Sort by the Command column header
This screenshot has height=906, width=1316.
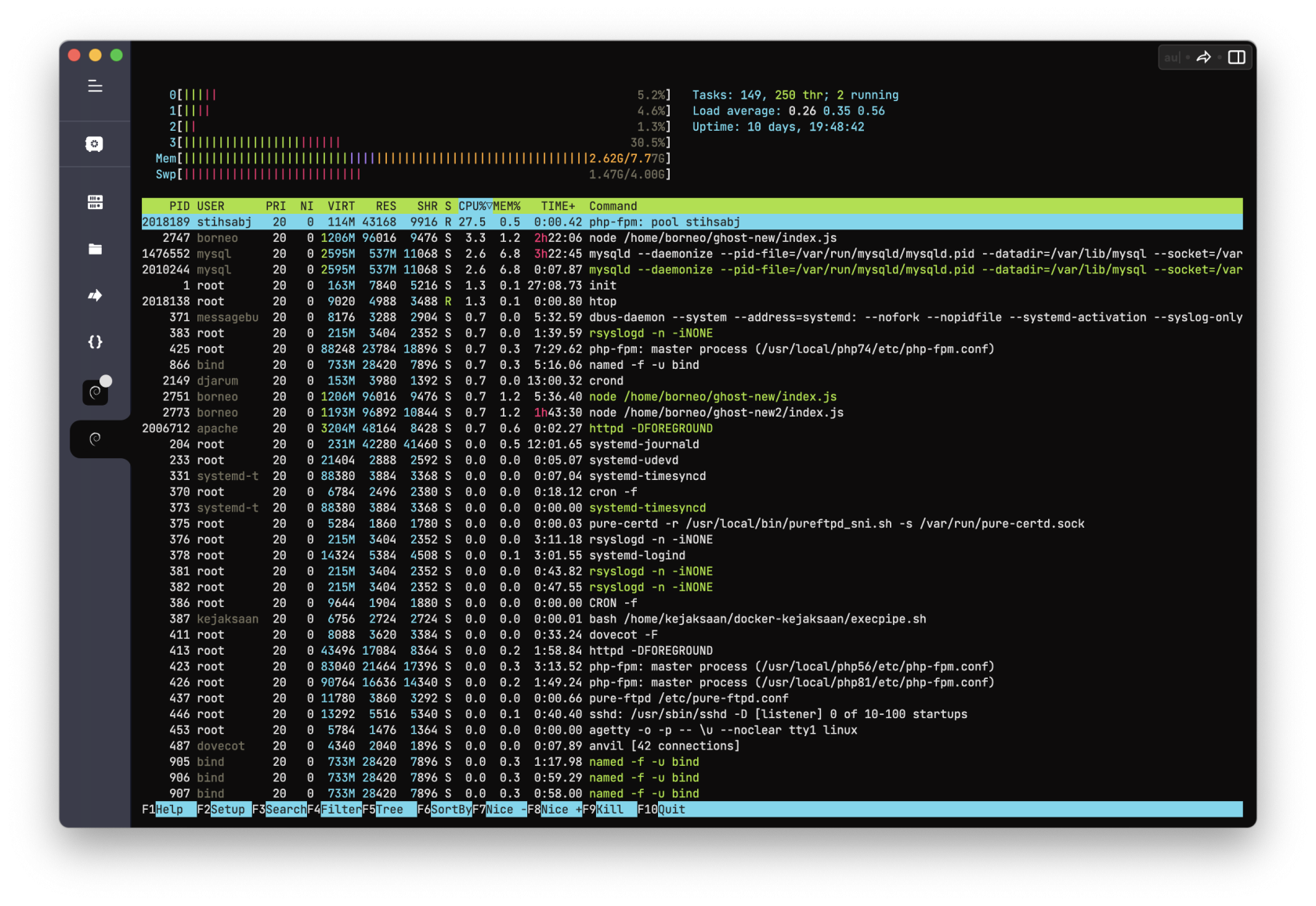click(x=613, y=207)
